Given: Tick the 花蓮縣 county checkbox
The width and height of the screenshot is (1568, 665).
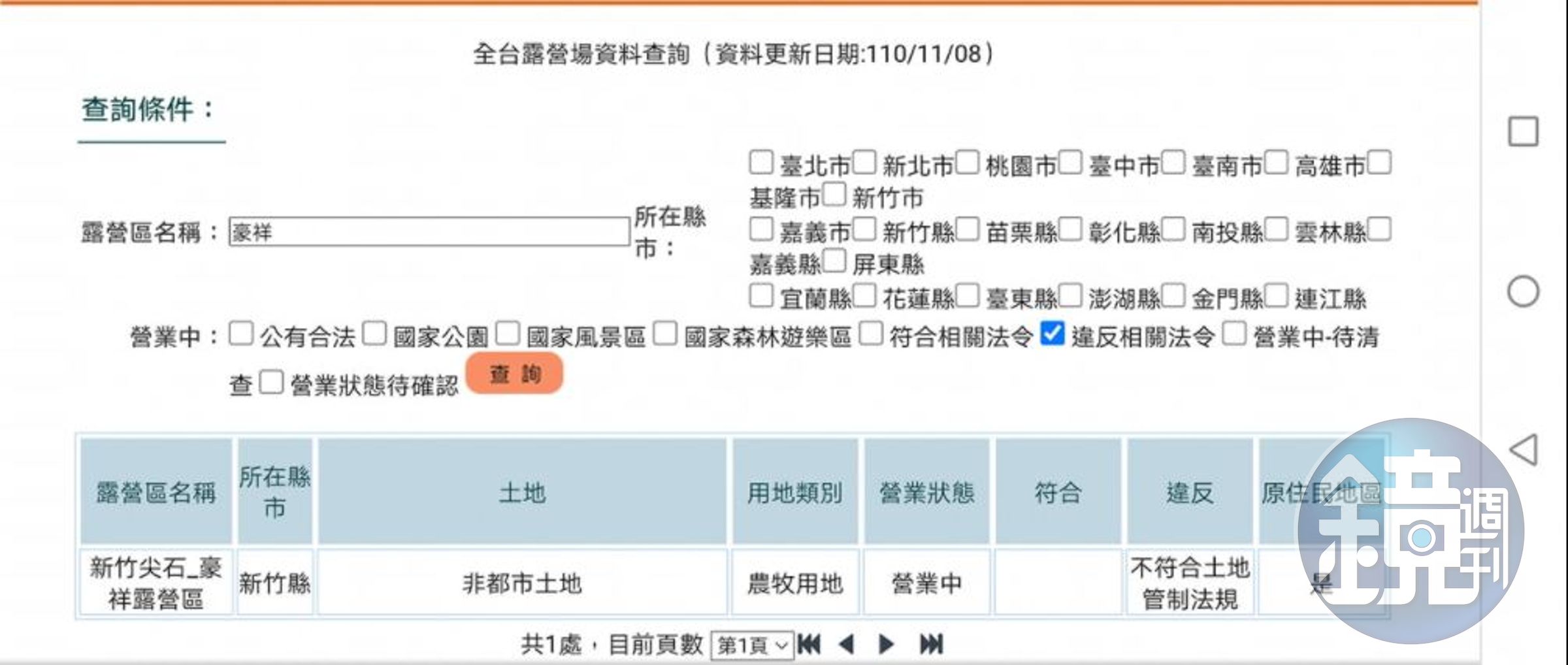Looking at the screenshot, I should pyautogui.click(x=864, y=295).
